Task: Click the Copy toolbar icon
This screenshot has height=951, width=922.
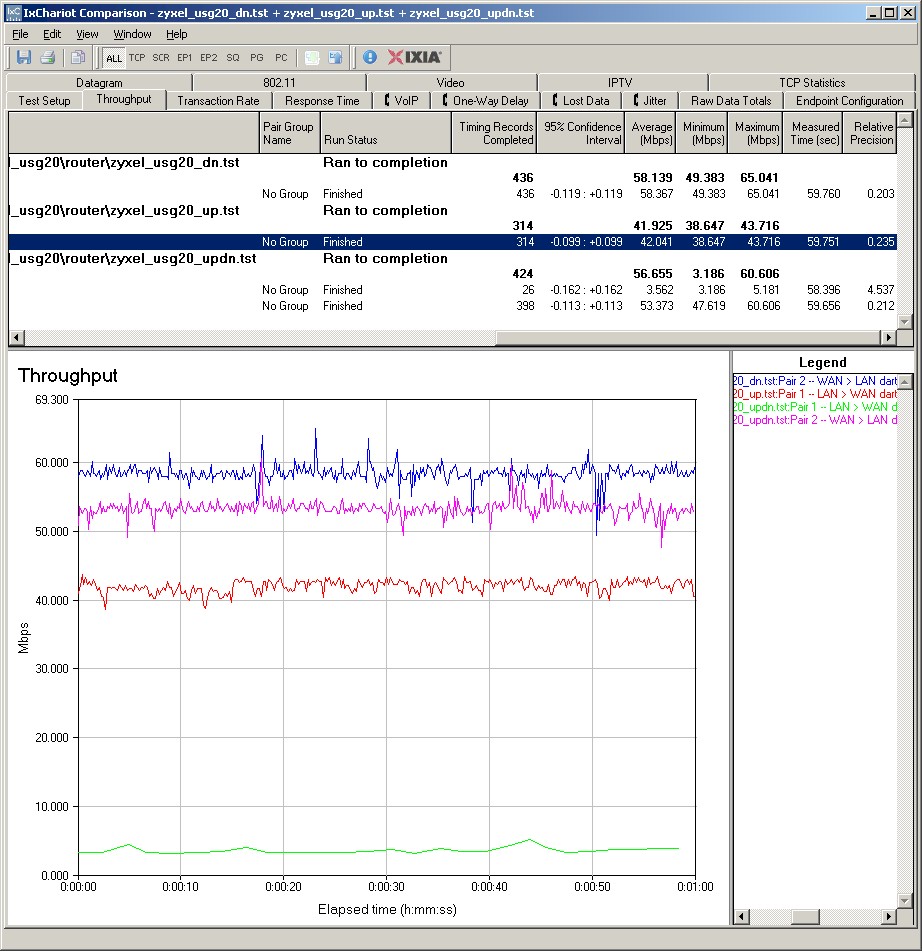Action: tap(78, 58)
